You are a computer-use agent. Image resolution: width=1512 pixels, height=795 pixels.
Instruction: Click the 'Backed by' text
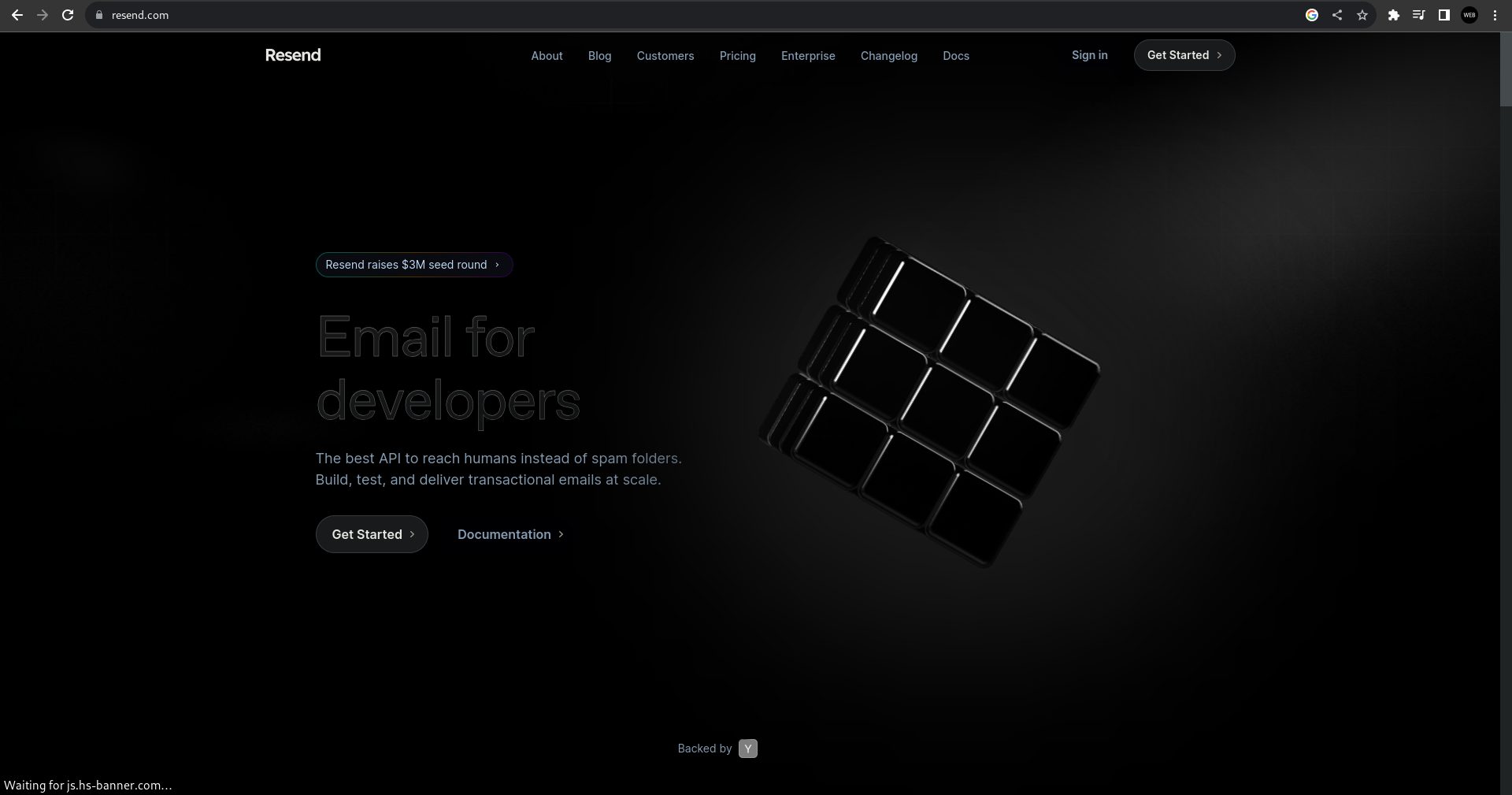click(705, 749)
